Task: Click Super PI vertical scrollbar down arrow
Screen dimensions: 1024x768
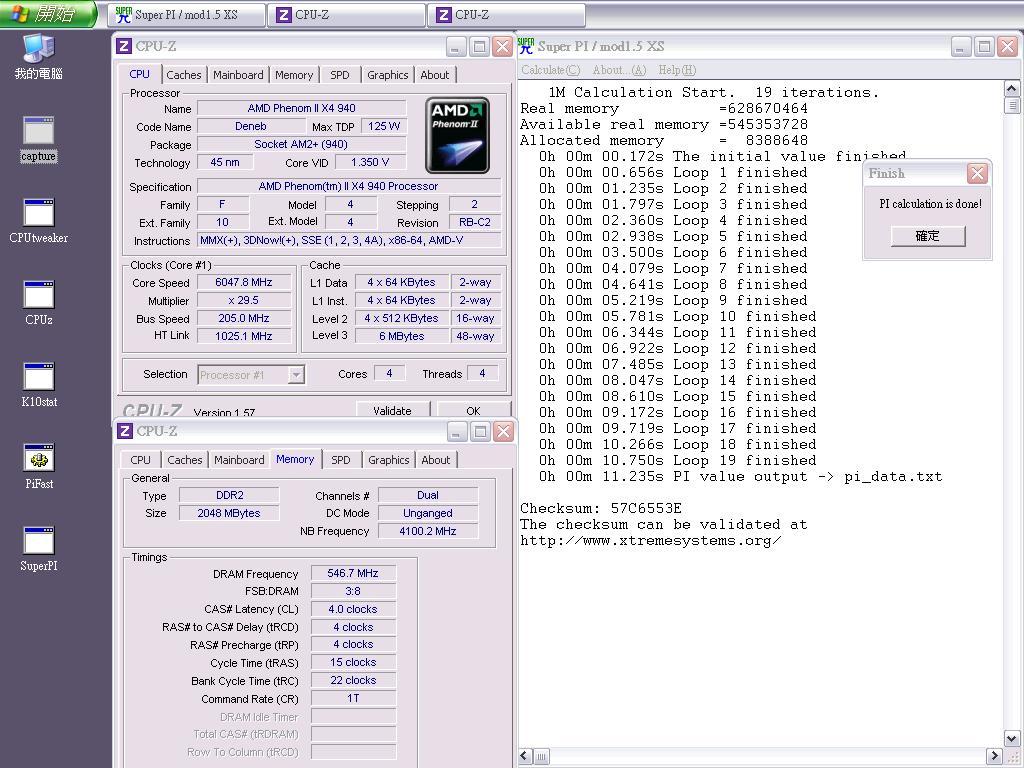Action: pyautogui.click(x=1012, y=739)
